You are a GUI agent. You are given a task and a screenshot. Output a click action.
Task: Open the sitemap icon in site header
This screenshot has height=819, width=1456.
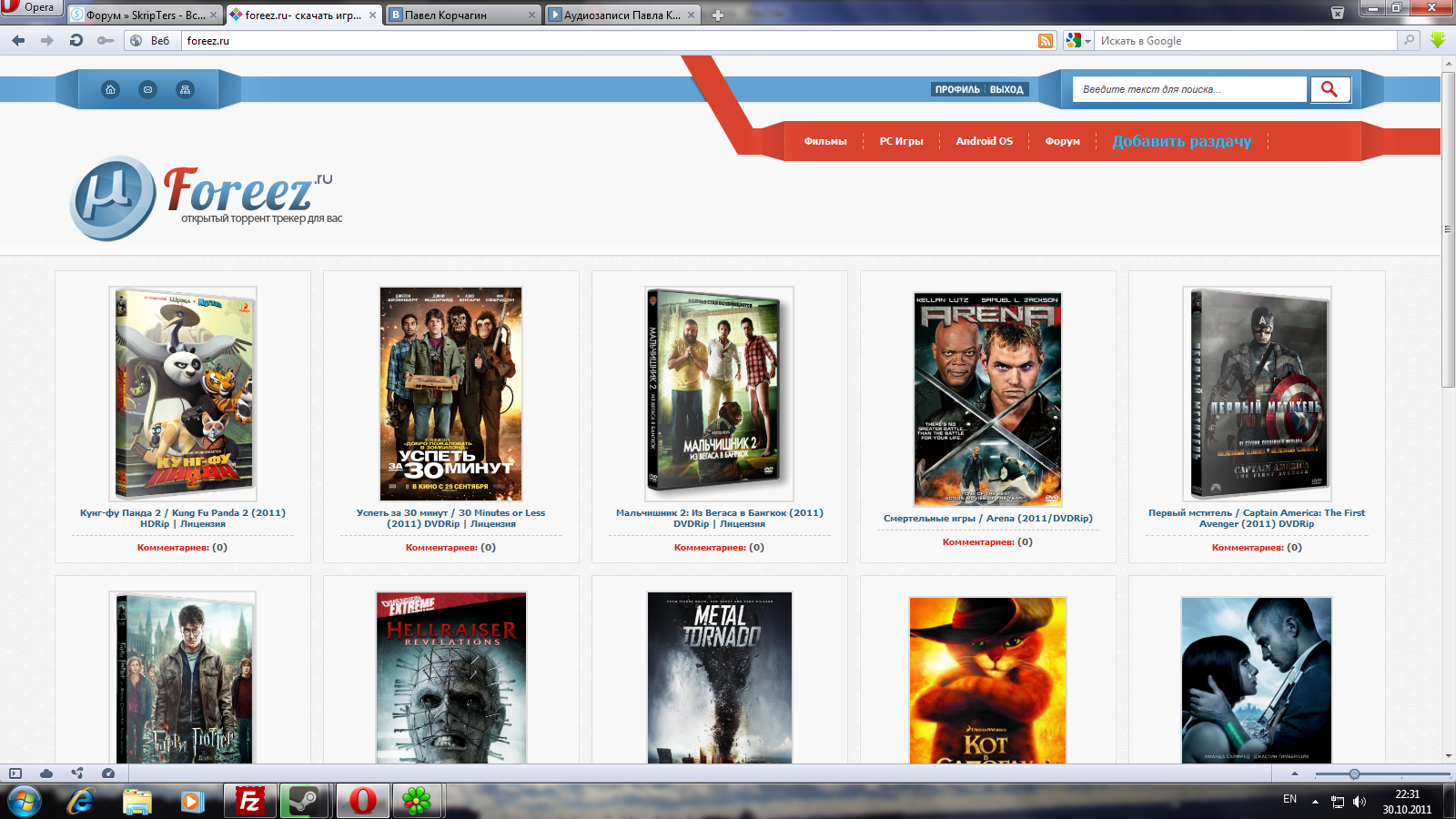[185, 89]
